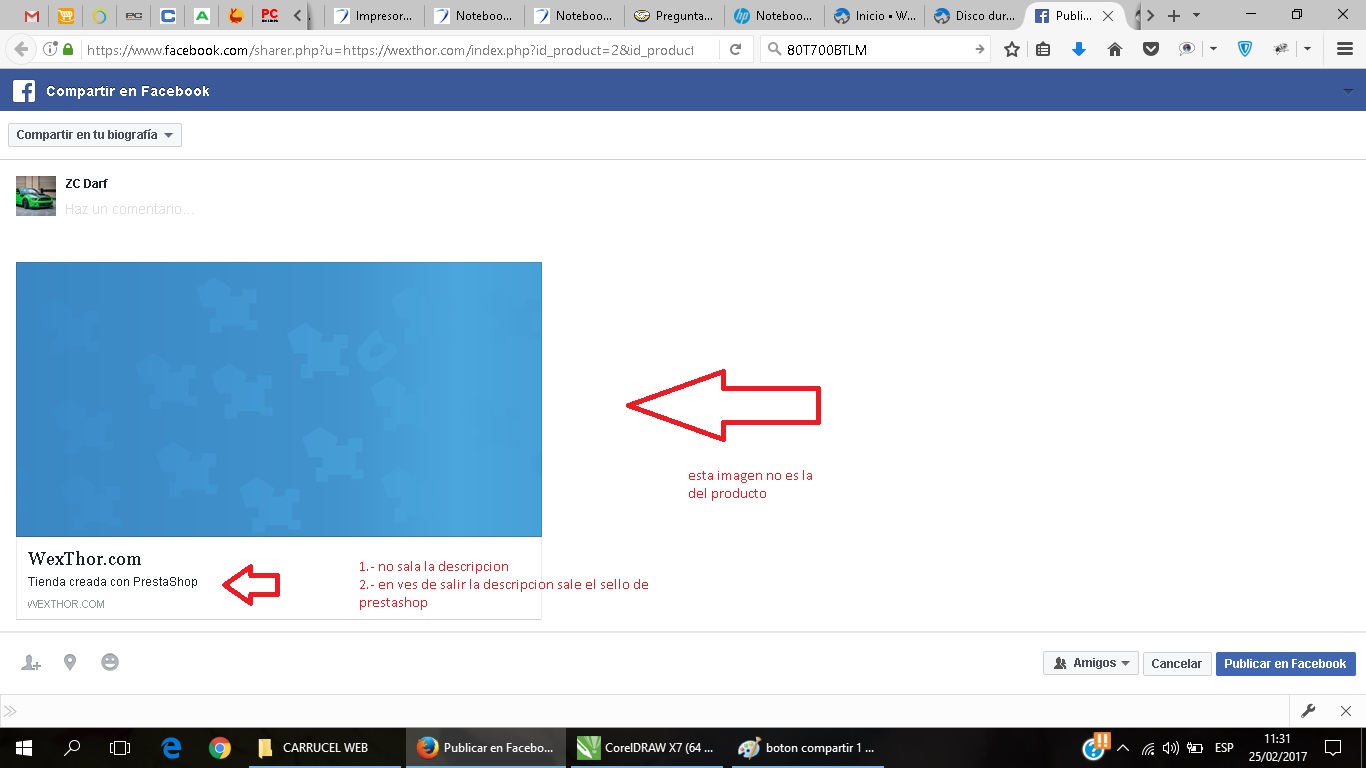Open the volume control in tray

tap(1171, 747)
